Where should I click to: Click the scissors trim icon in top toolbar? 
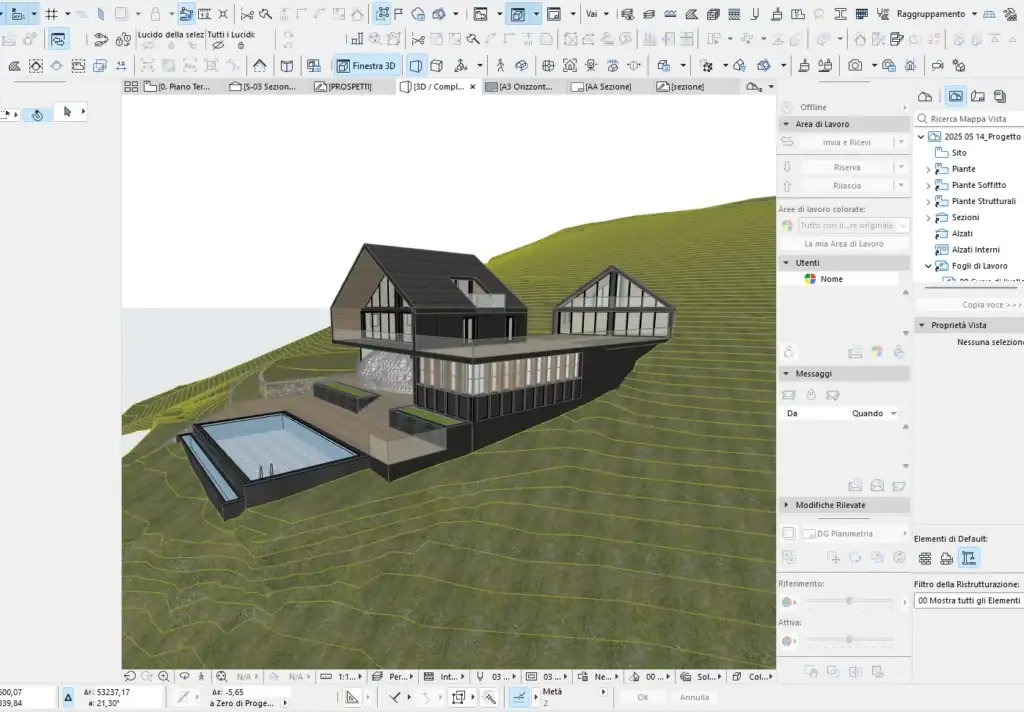click(247, 14)
